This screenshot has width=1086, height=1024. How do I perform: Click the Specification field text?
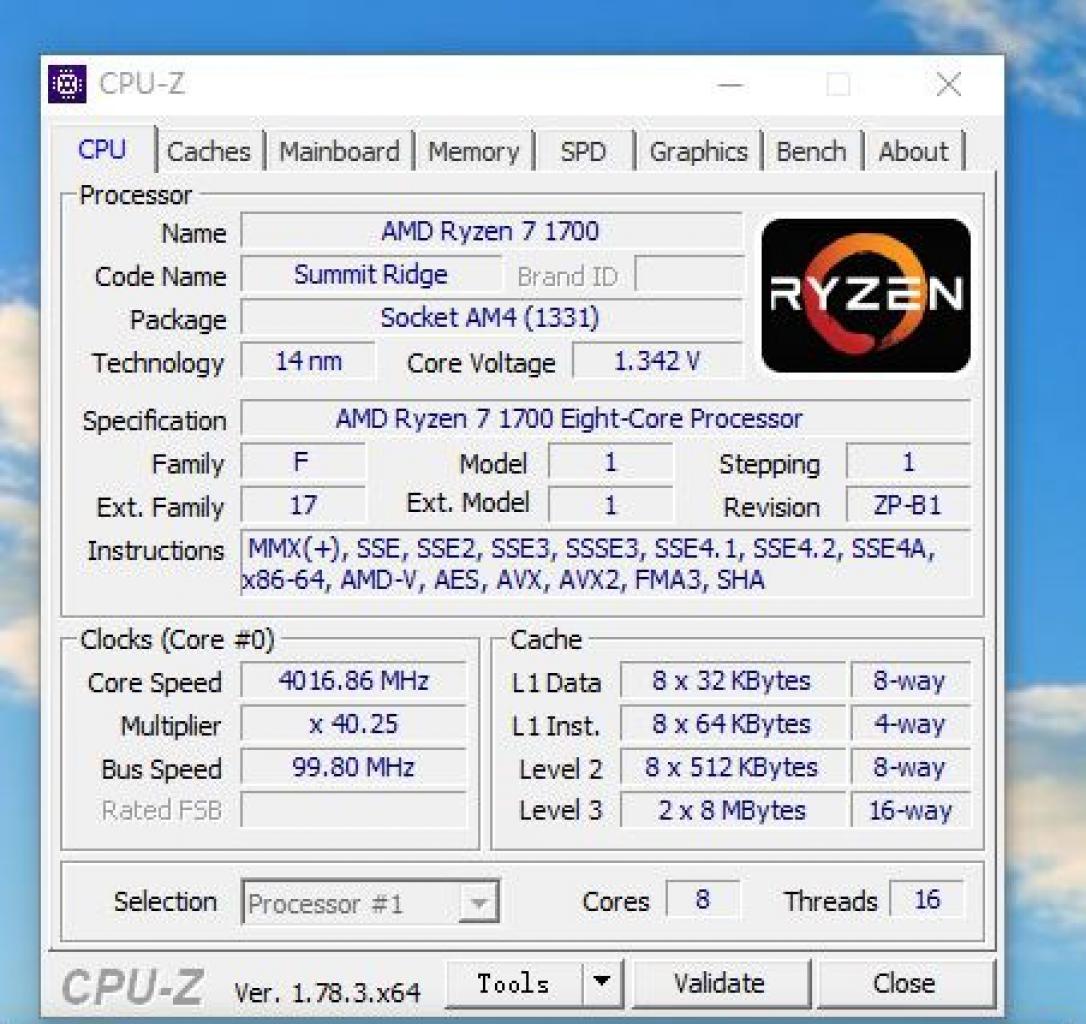pos(605,418)
